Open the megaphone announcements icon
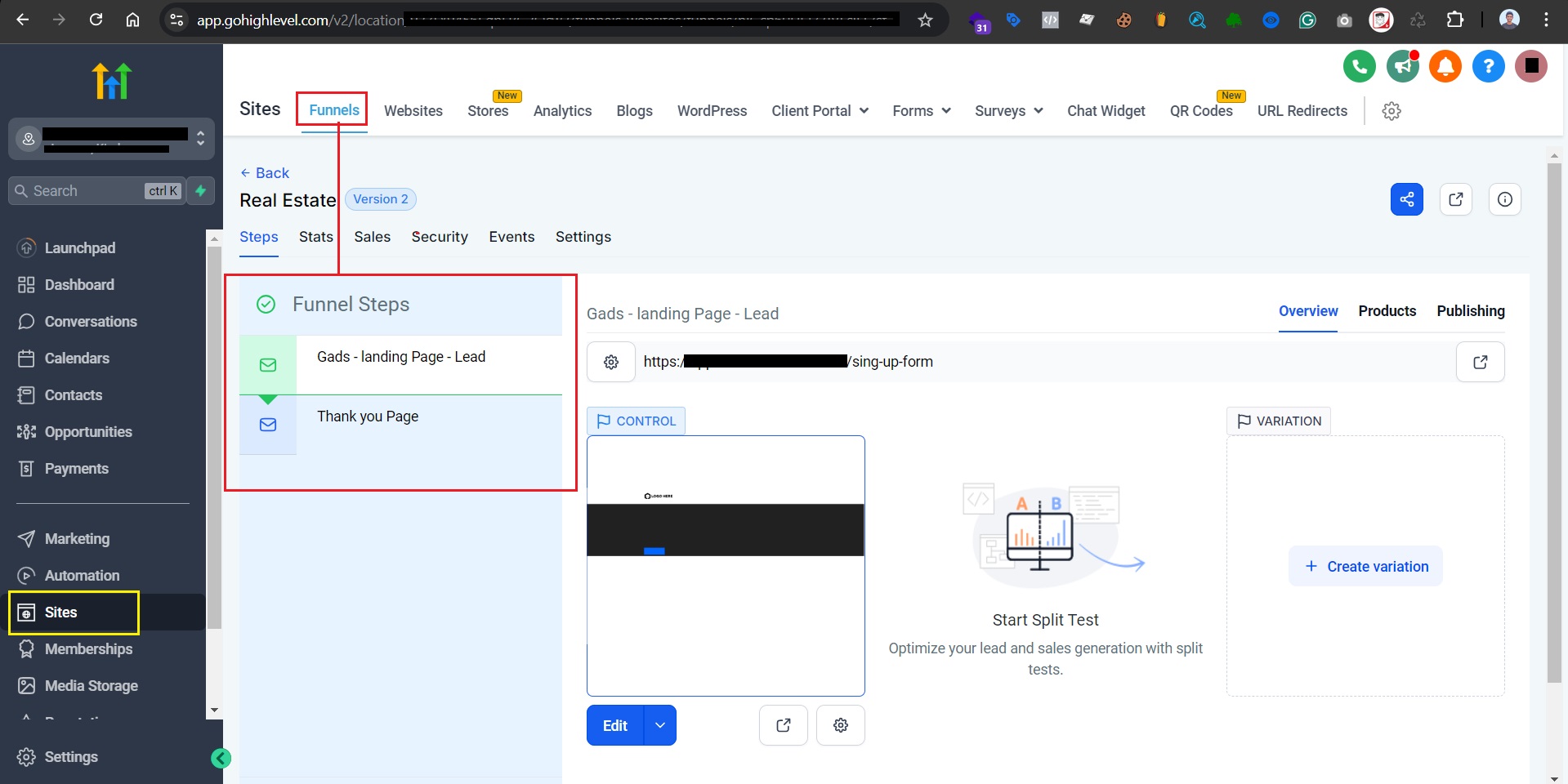 (1403, 66)
